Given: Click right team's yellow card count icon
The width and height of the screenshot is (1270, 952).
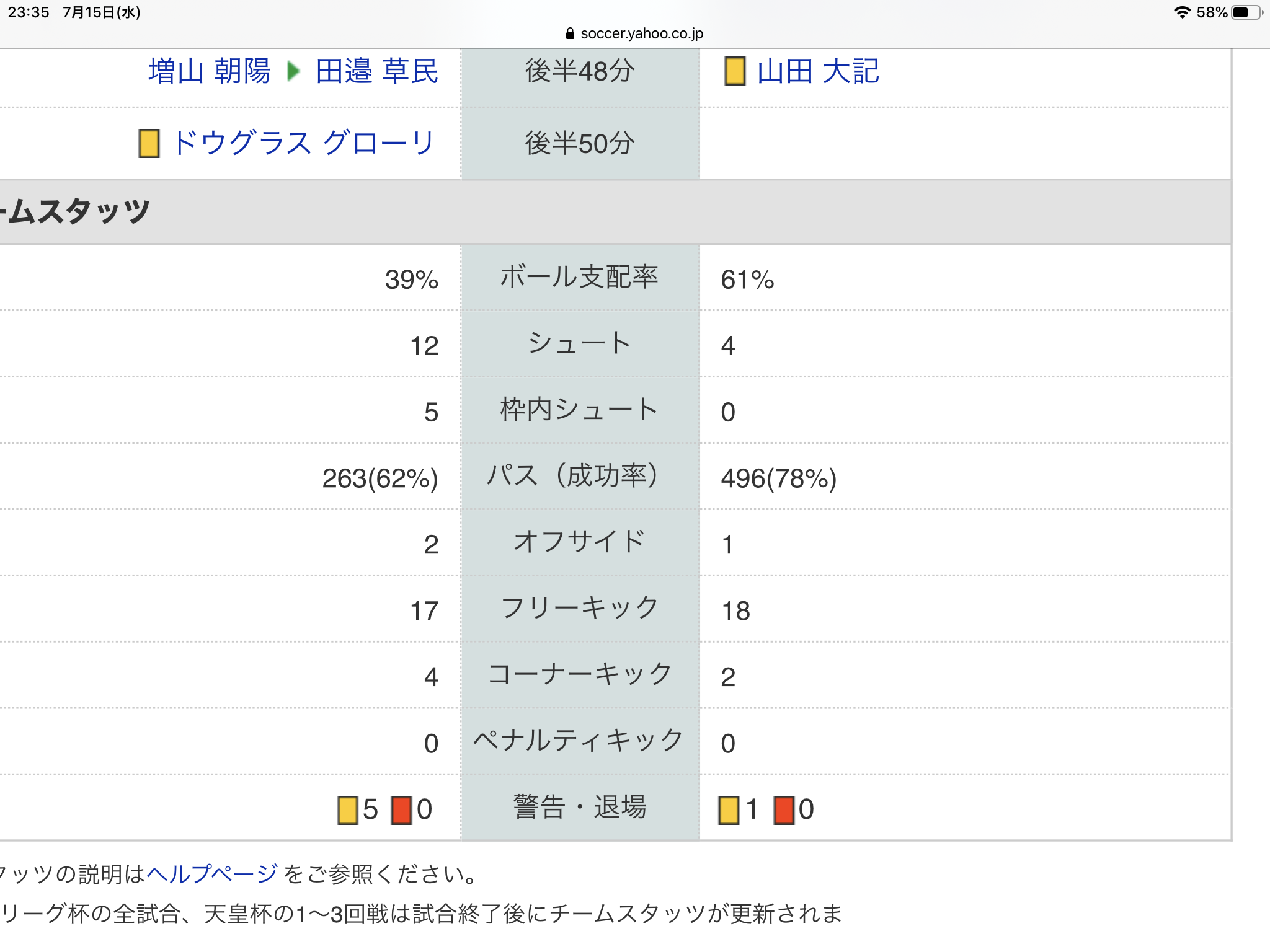Looking at the screenshot, I should [x=729, y=810].
